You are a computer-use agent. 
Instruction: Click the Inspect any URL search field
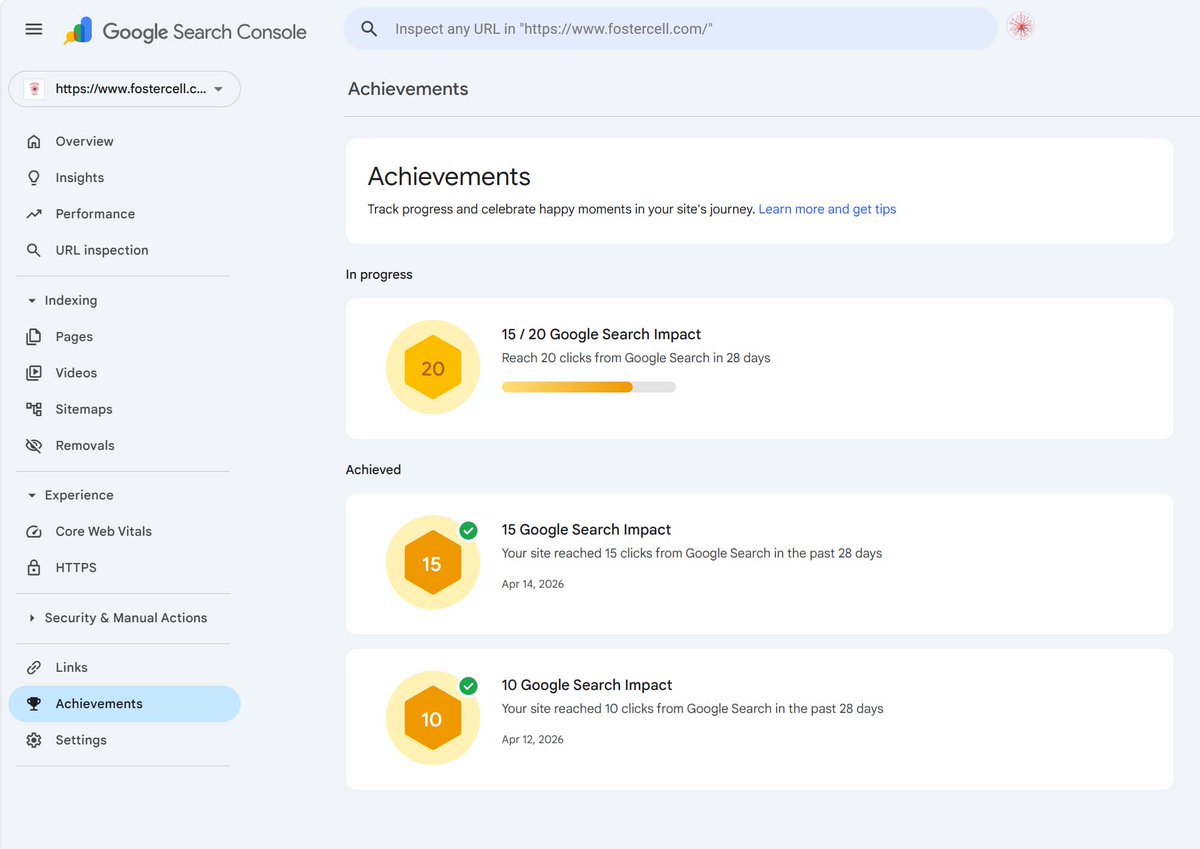coord(670,29)
